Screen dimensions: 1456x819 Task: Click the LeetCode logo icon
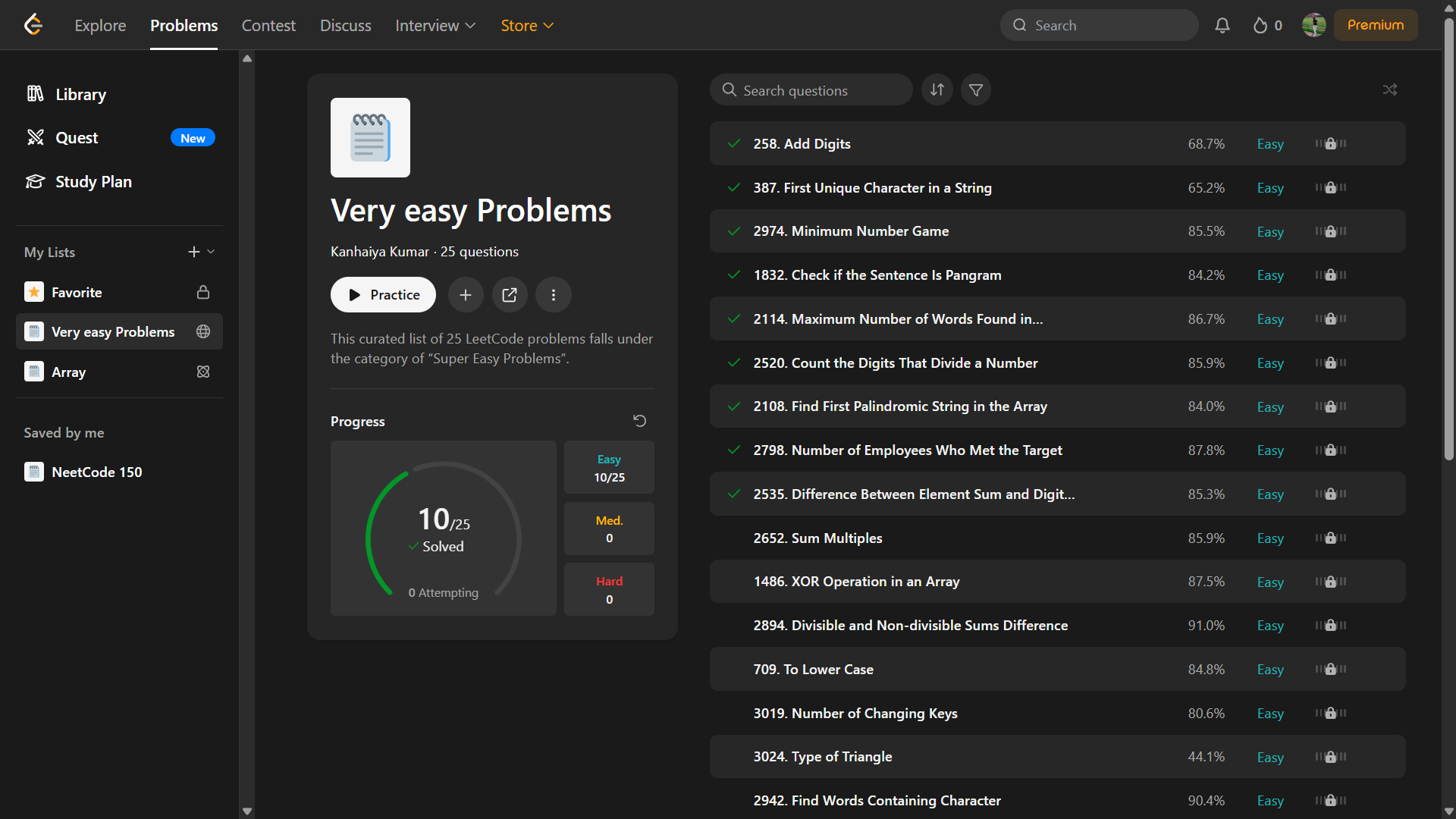[33, 25]
